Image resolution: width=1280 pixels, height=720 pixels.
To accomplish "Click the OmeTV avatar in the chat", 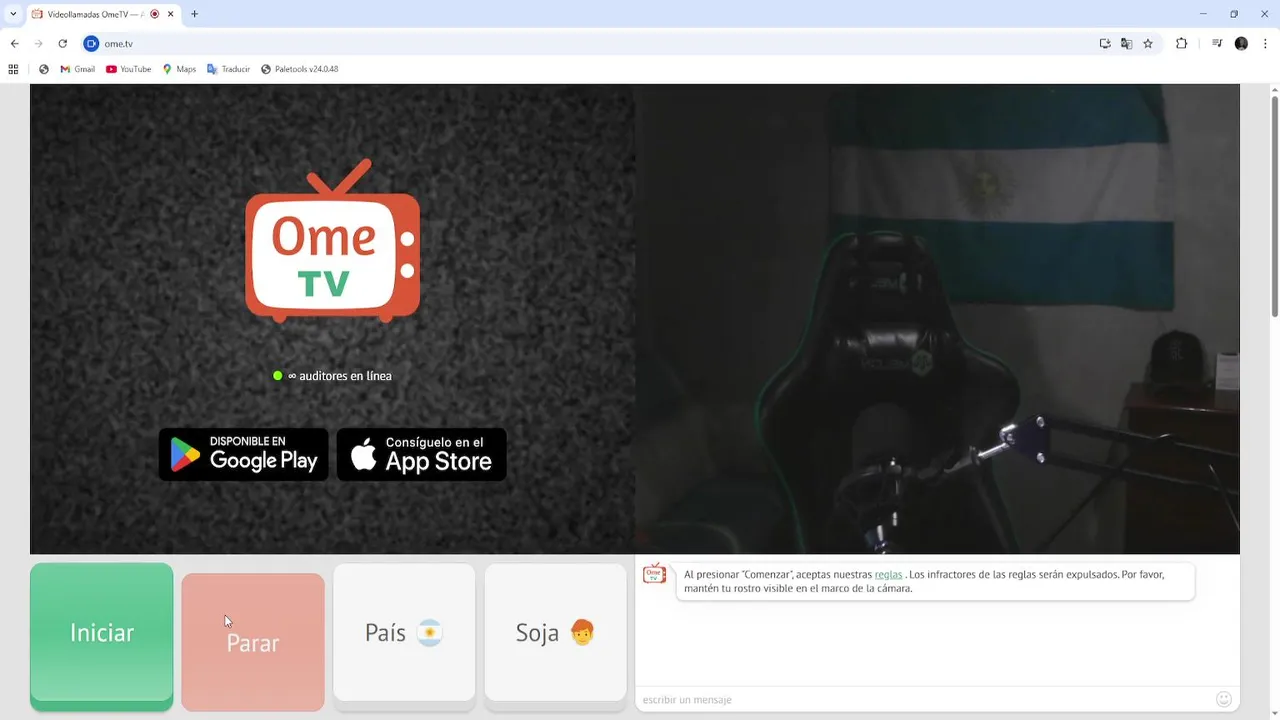I will 654,574.
